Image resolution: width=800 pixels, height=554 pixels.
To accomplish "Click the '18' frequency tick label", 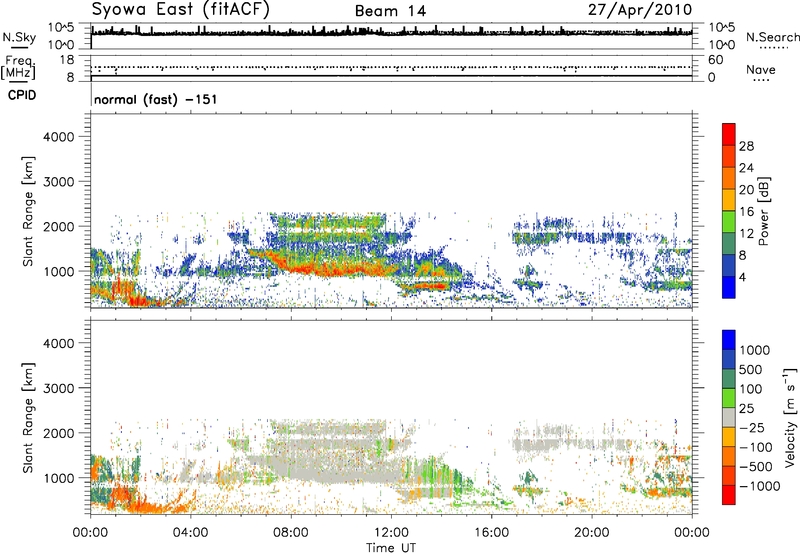I will point(67,60).
